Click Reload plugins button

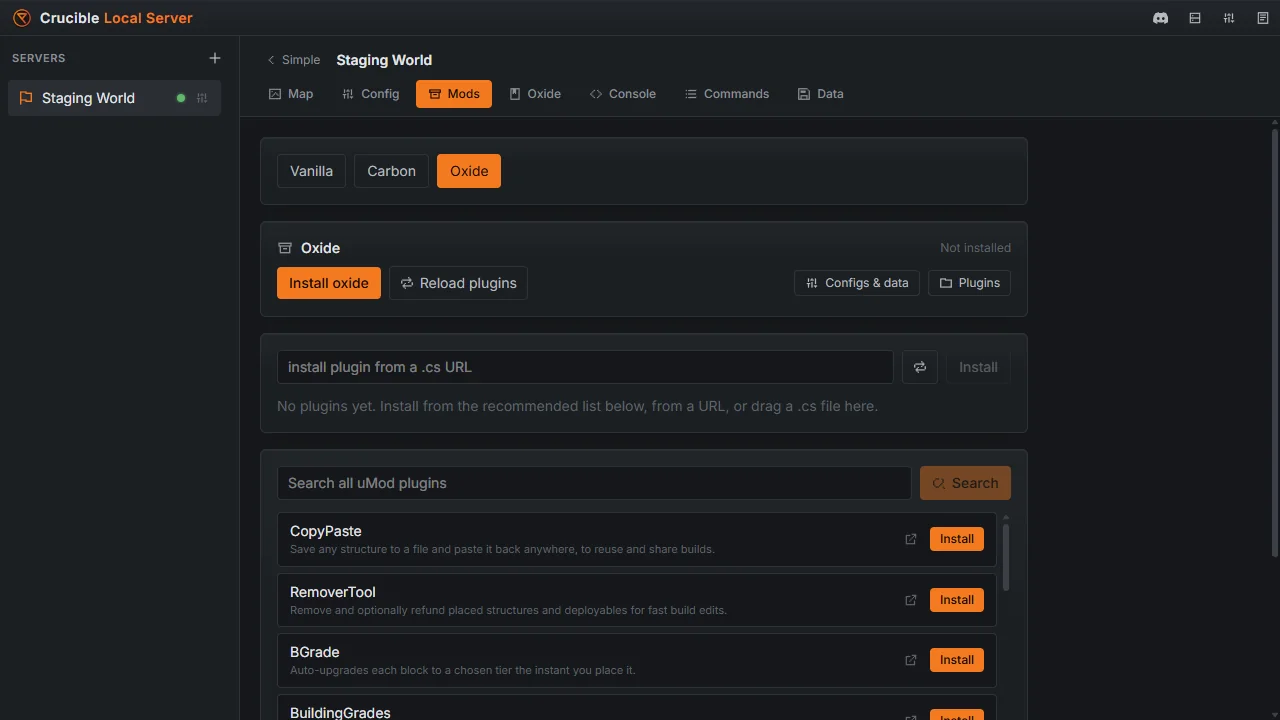[x=458, y=283]
